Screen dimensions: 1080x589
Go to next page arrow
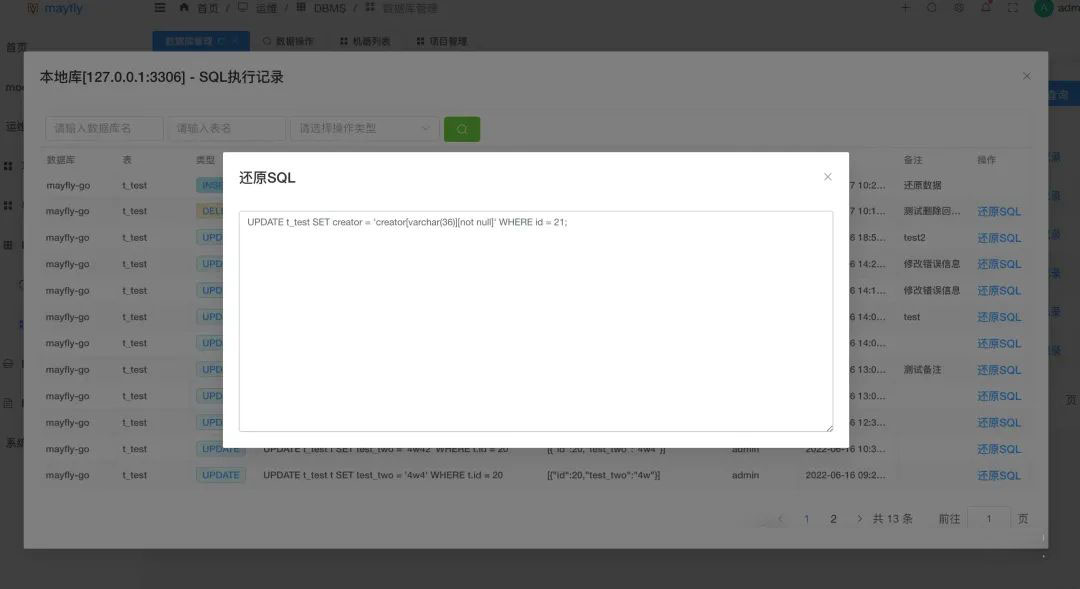(859, 519)
